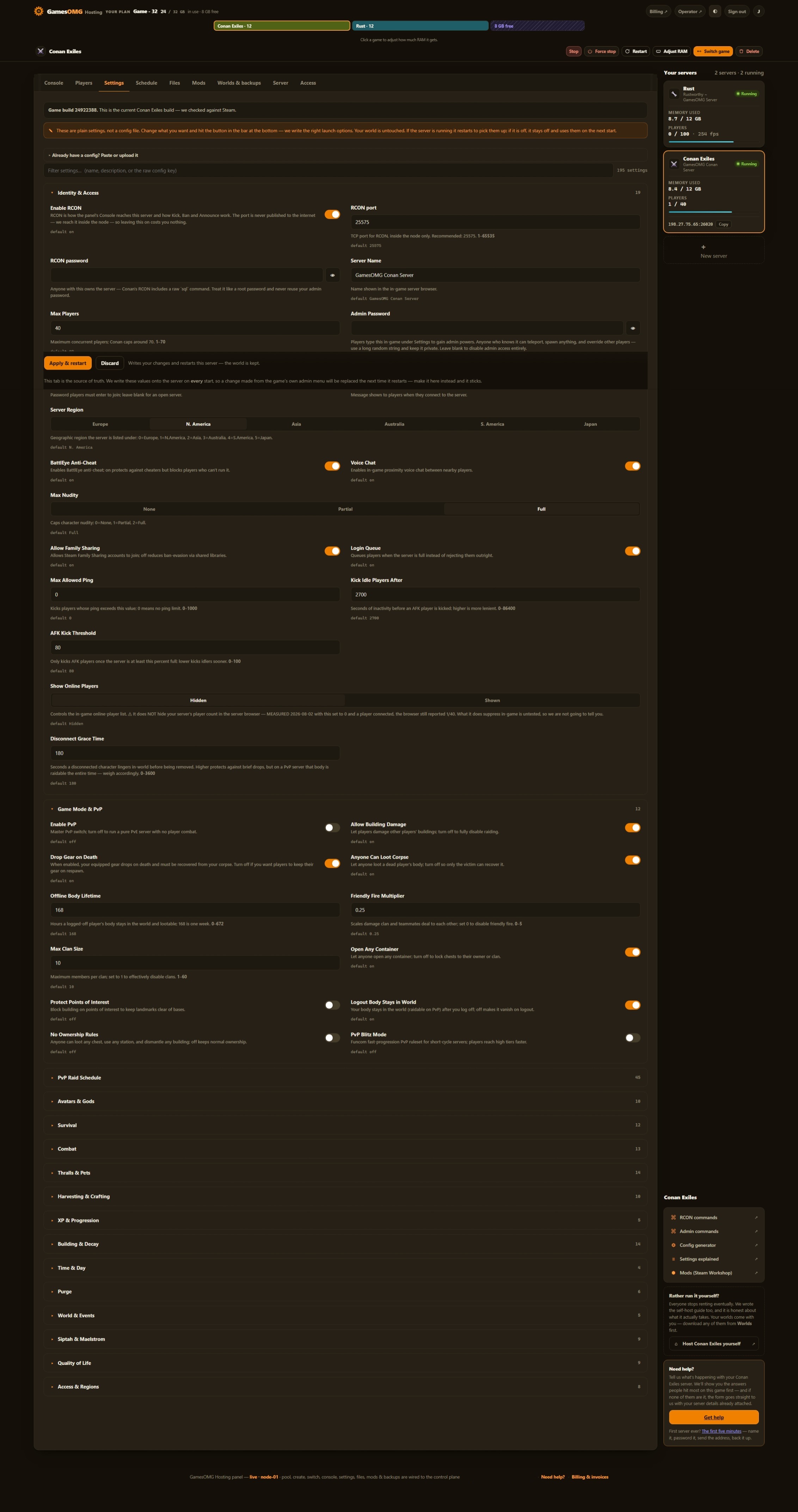Open the Schedule tab

point(146,83)
